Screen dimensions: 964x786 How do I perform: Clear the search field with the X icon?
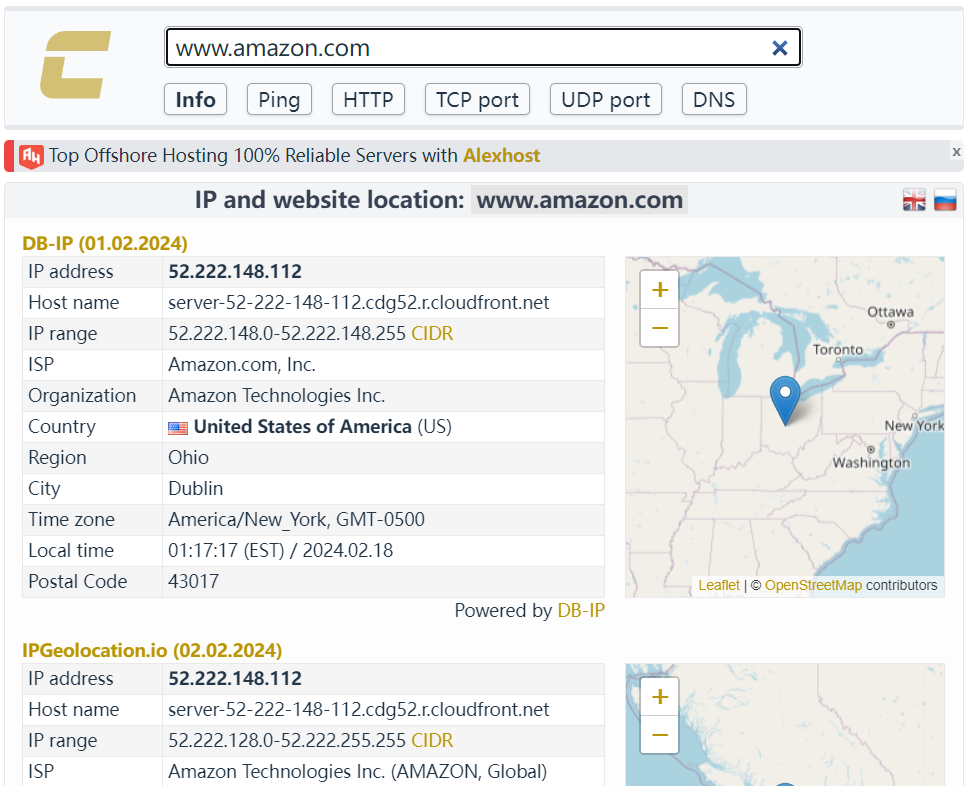tap(780, 48)
